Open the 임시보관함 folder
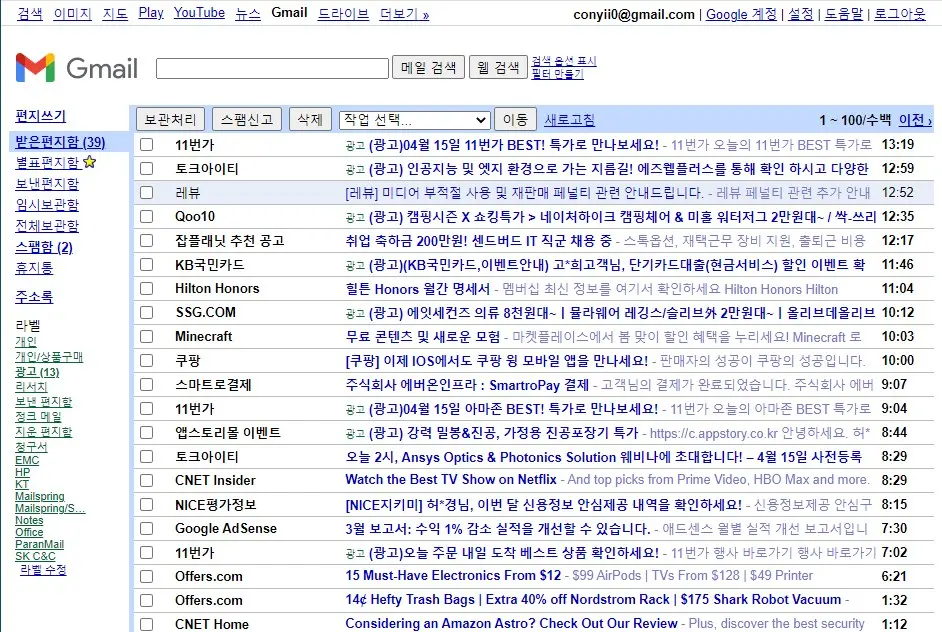The image size is (942, 632). click(47, 204)
